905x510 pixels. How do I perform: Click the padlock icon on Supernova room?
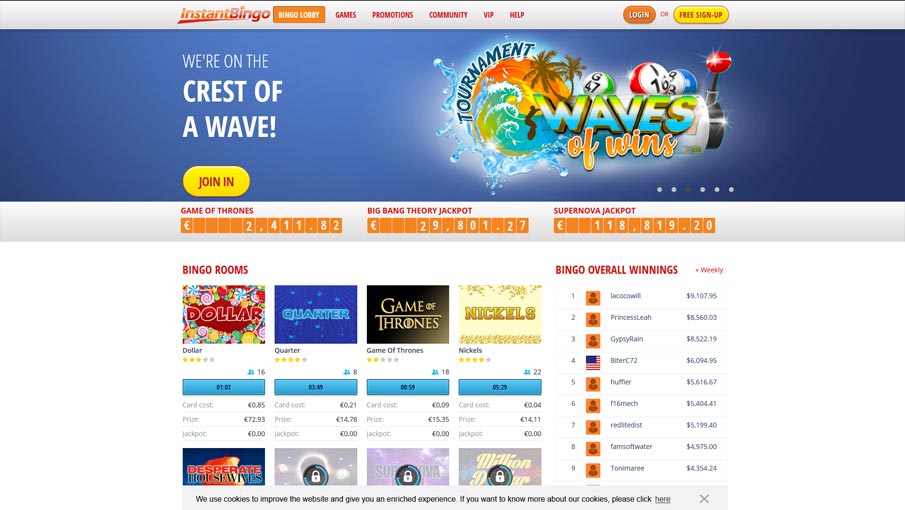coord(407,477)
